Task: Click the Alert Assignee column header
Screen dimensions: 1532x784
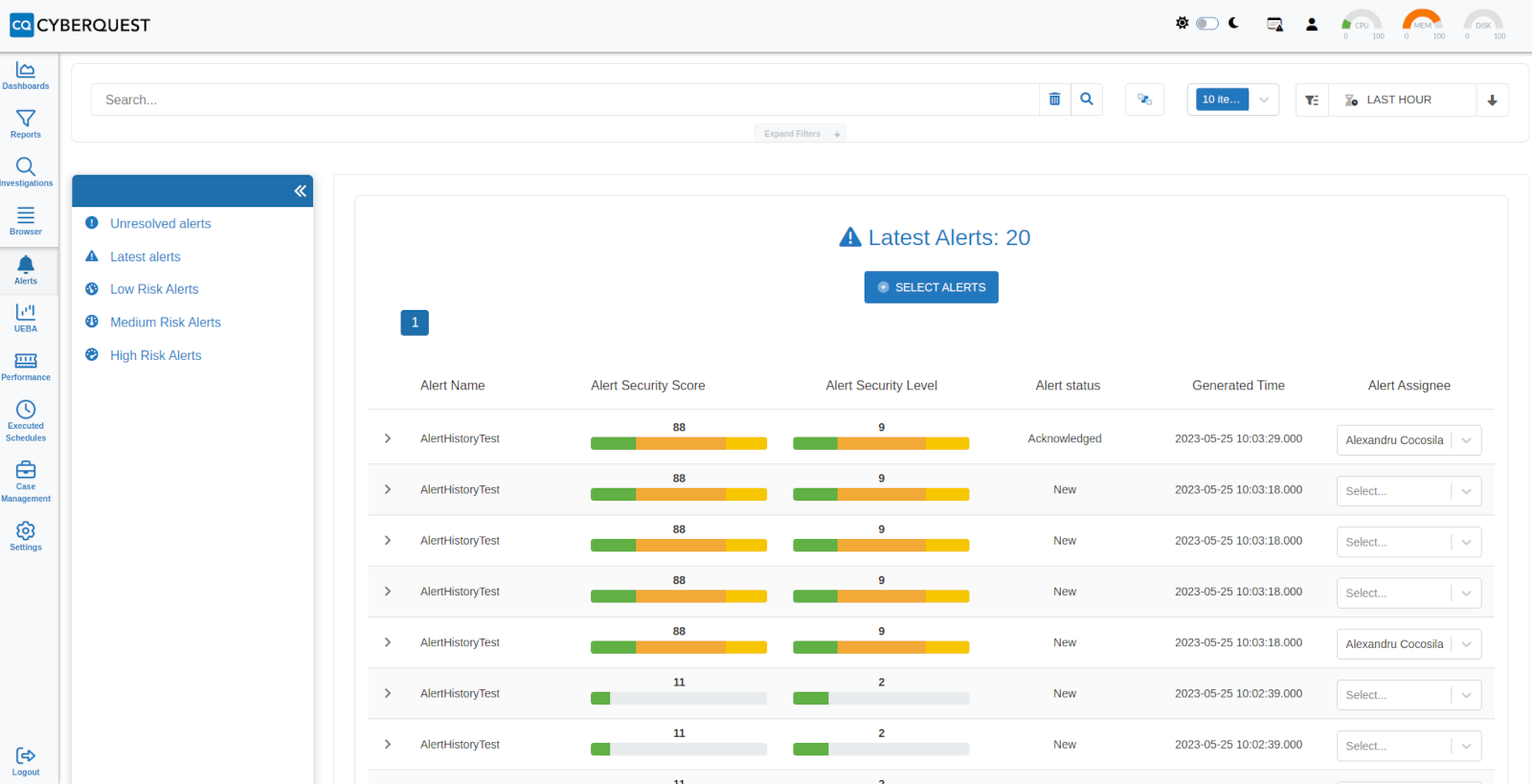Action: click(1408, 386)
